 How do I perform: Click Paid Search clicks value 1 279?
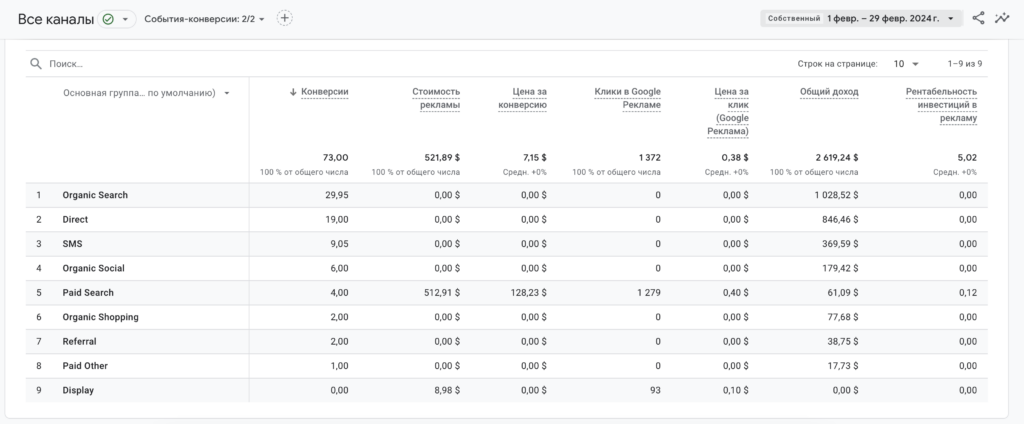pos(648,293)
